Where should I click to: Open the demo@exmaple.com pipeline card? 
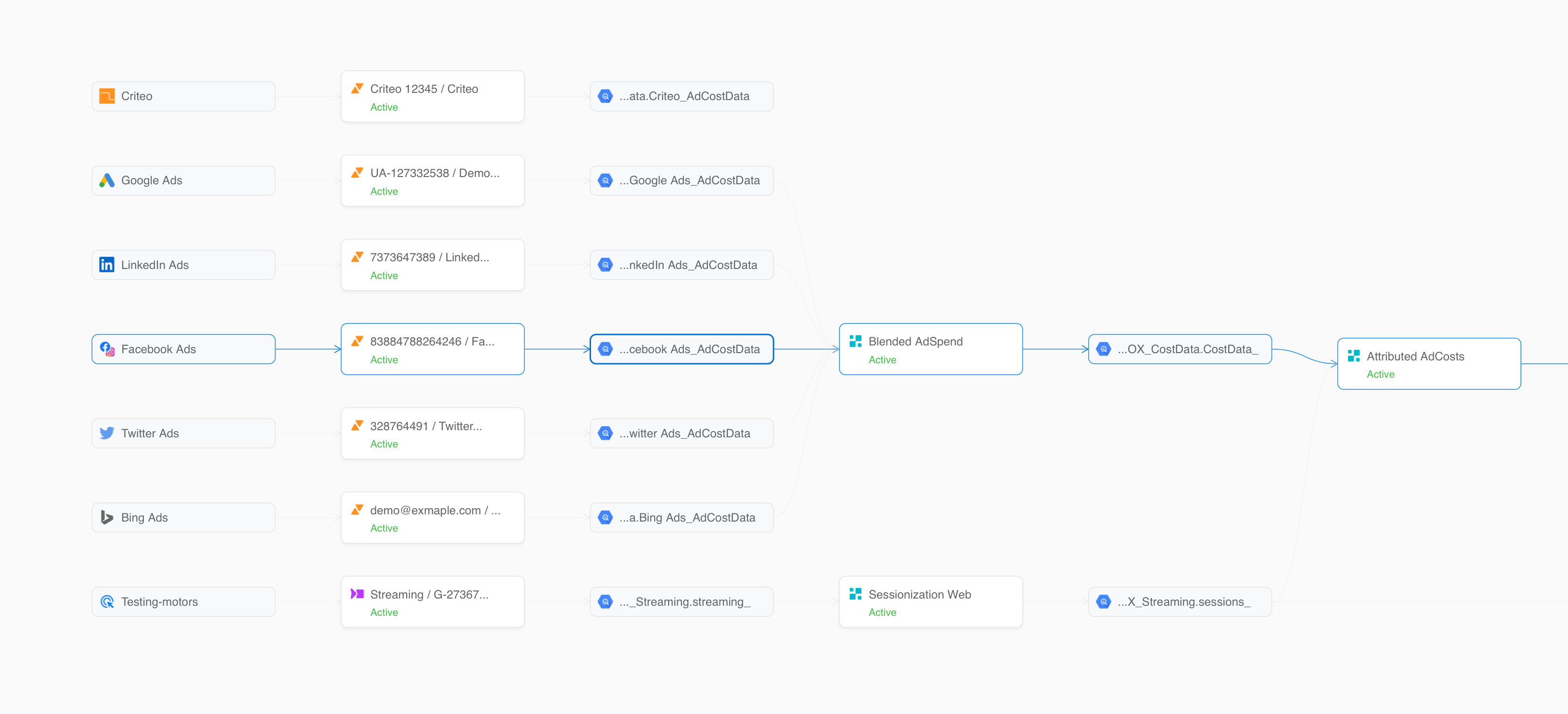coord(432,517)
